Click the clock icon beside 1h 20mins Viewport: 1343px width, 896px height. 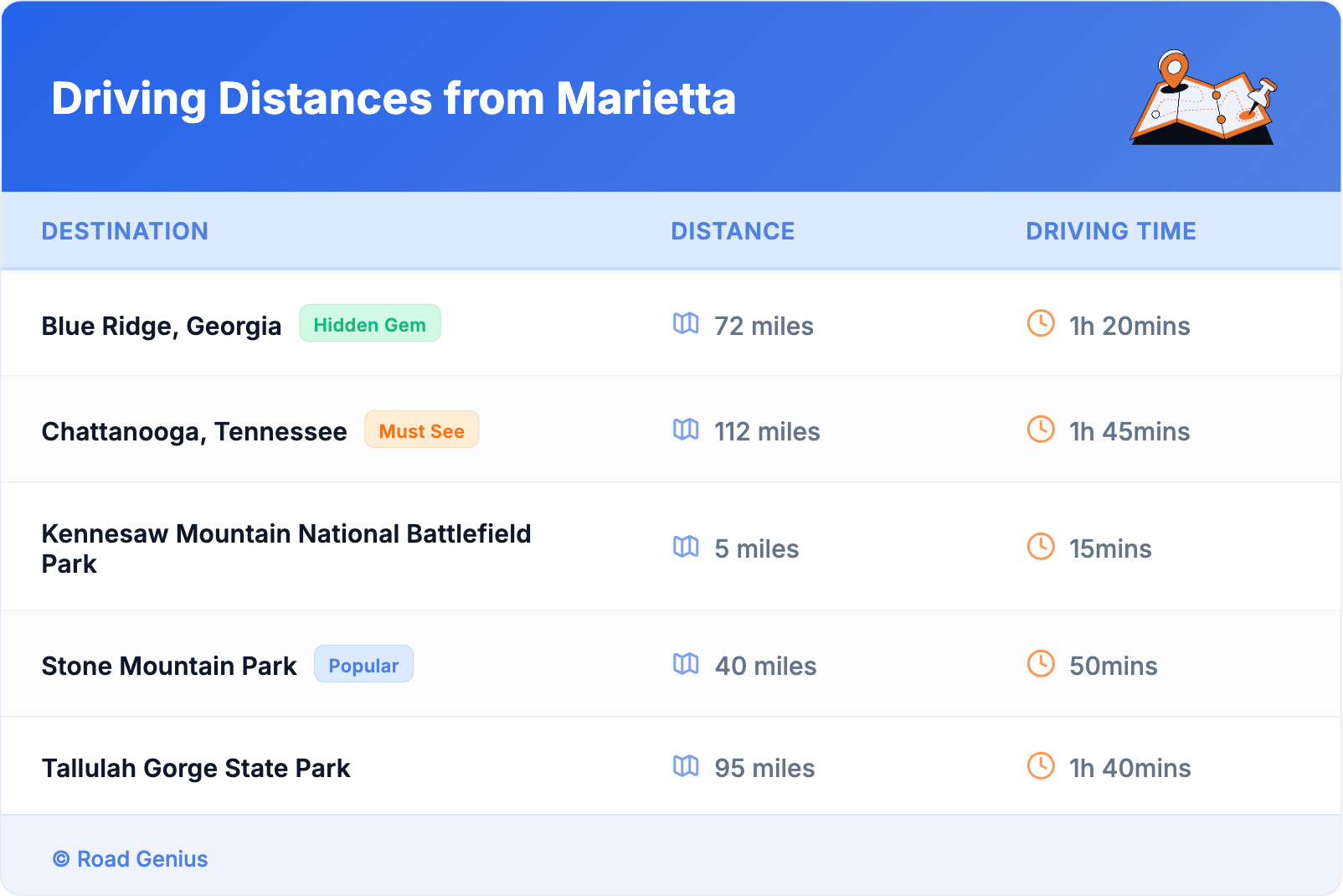pyautogui.click(x=1041, y=323)
